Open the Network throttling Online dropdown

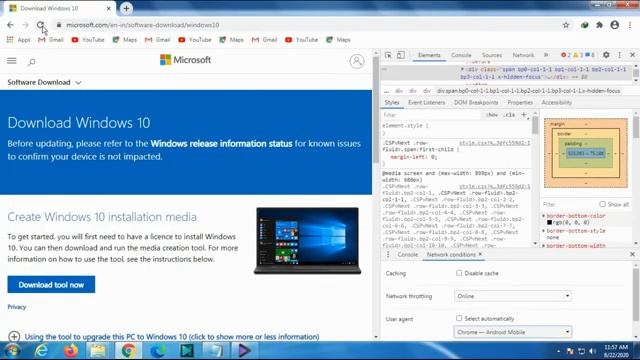[x=513, y=296]
